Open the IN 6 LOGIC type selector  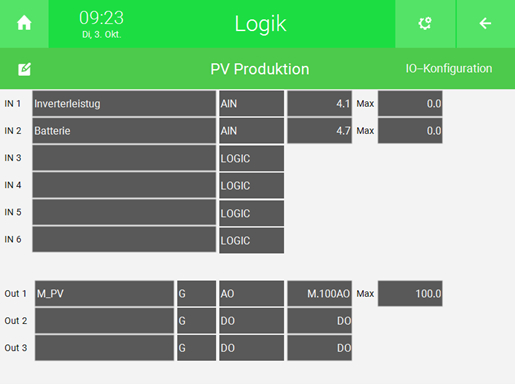click(x=252, y=240)
